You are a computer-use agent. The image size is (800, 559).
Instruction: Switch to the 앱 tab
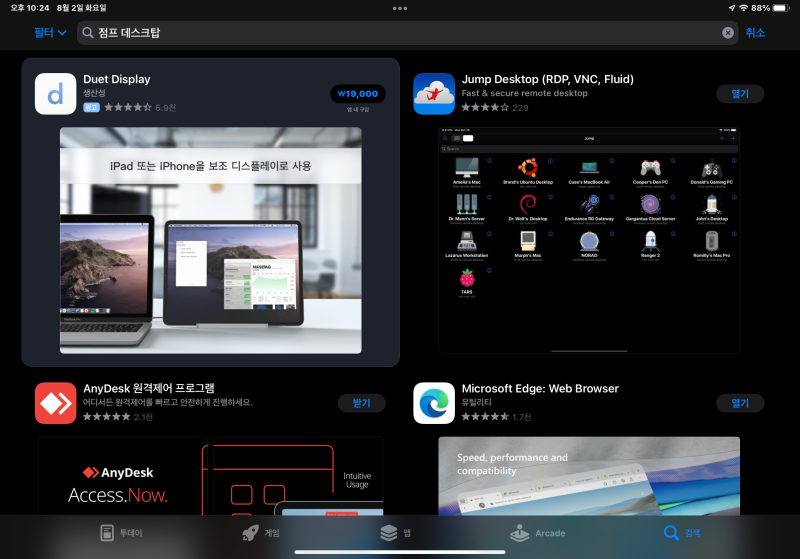pyautogui.click(x=395, y=533)
